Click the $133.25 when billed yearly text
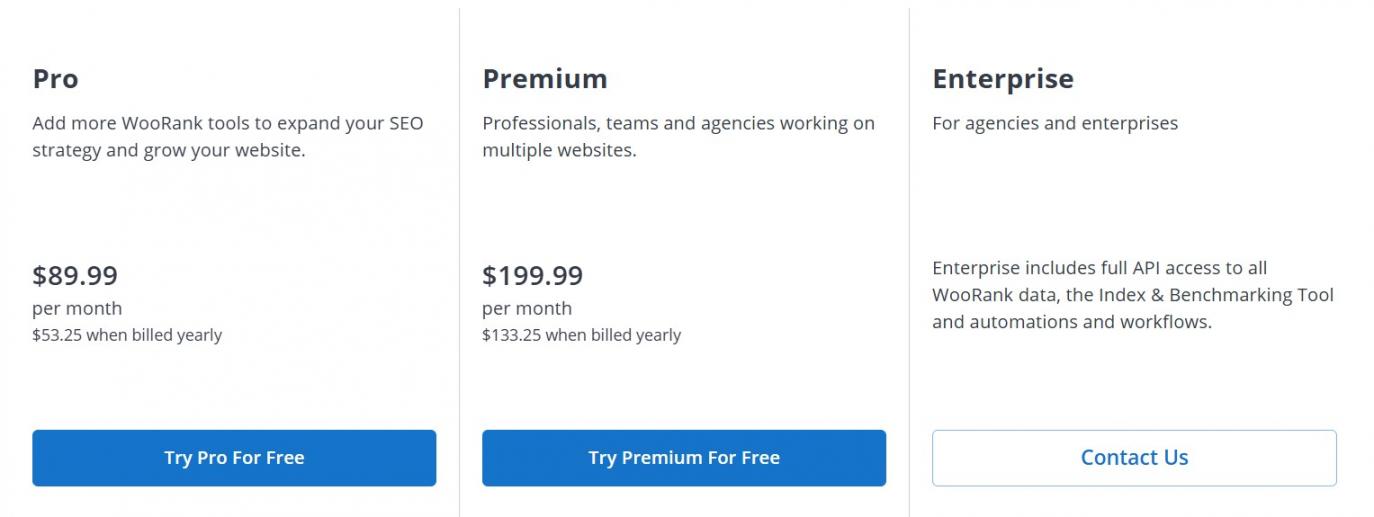 click(x=581, y=335)
